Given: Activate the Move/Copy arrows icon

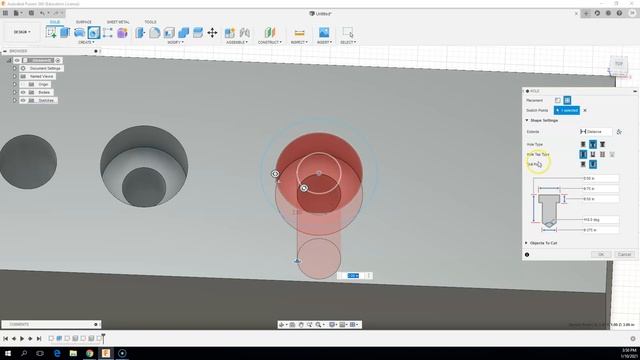Looking at the screenshot, I should pyautogui.click(x=212, y=32).
